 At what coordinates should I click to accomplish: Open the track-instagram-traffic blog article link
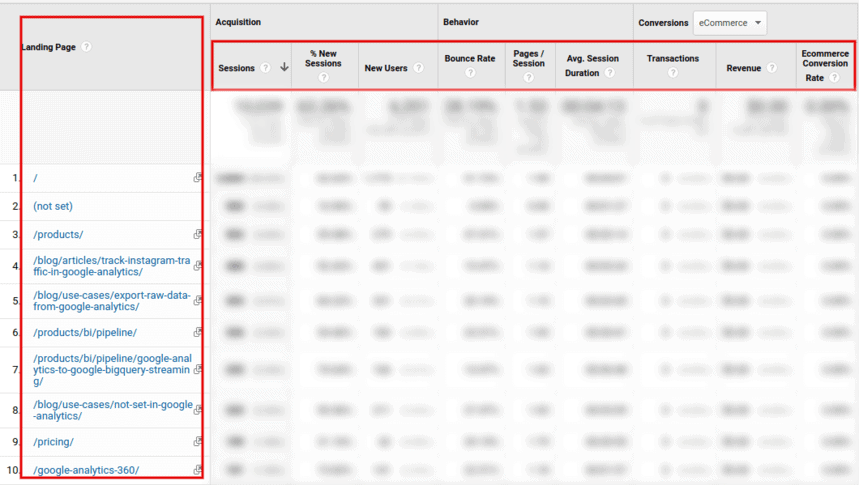coord(112,266)
